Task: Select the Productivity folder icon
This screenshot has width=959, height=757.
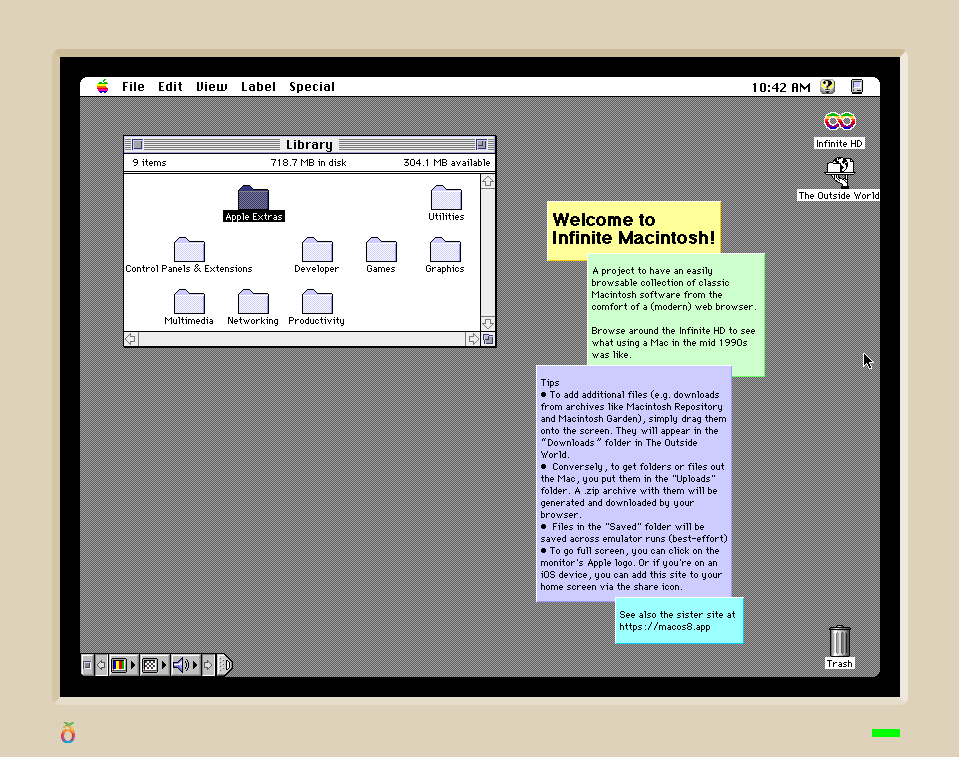Action: [x=317, y=301]
